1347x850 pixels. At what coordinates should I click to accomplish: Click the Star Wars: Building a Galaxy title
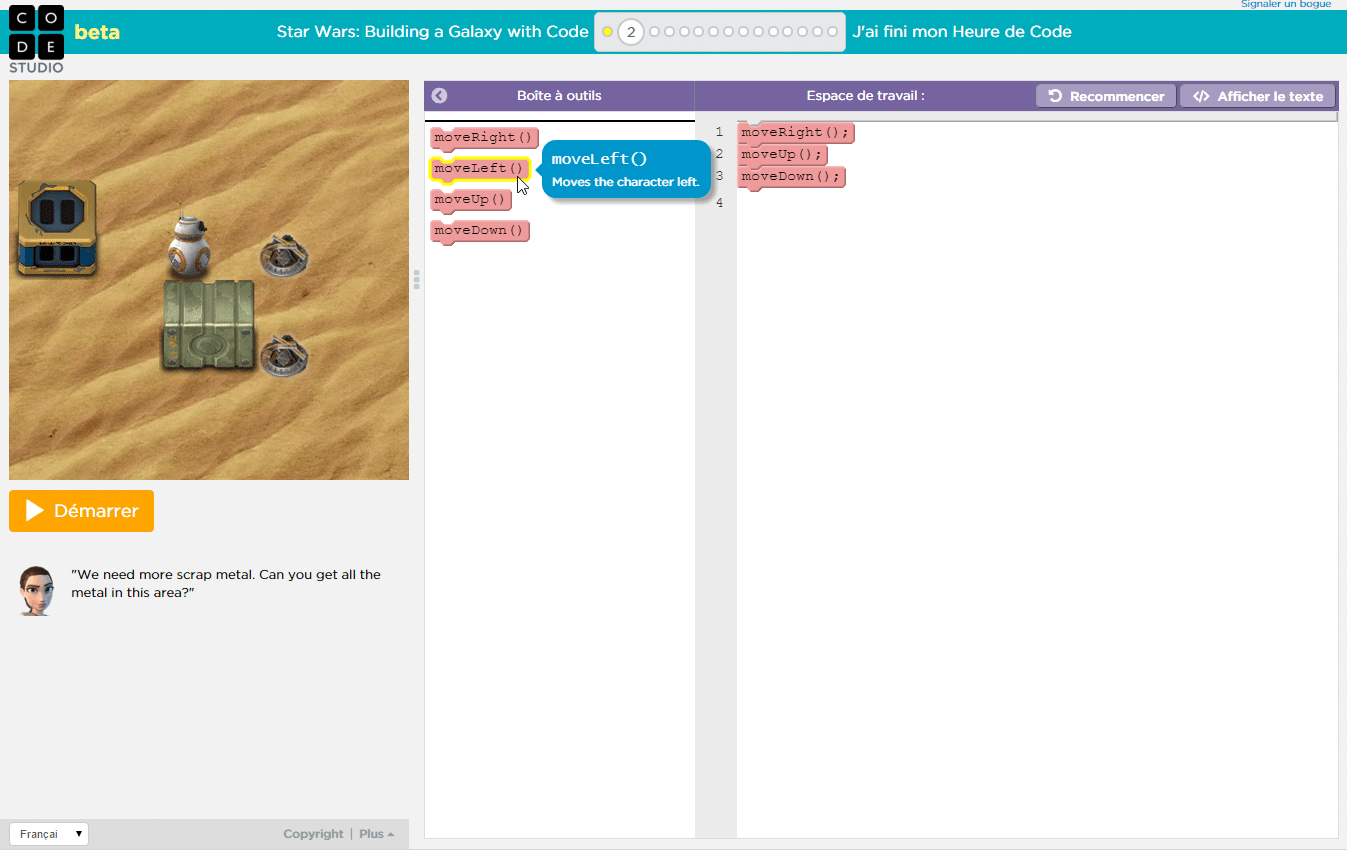433,32
